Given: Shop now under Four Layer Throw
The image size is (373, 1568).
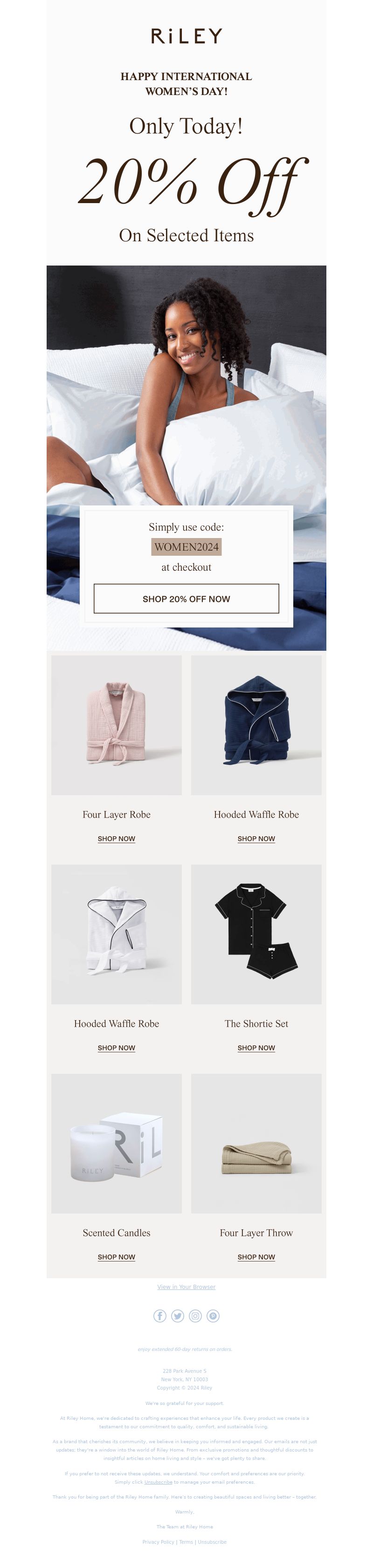Looking at the screenshot, I should point(256,1257).
